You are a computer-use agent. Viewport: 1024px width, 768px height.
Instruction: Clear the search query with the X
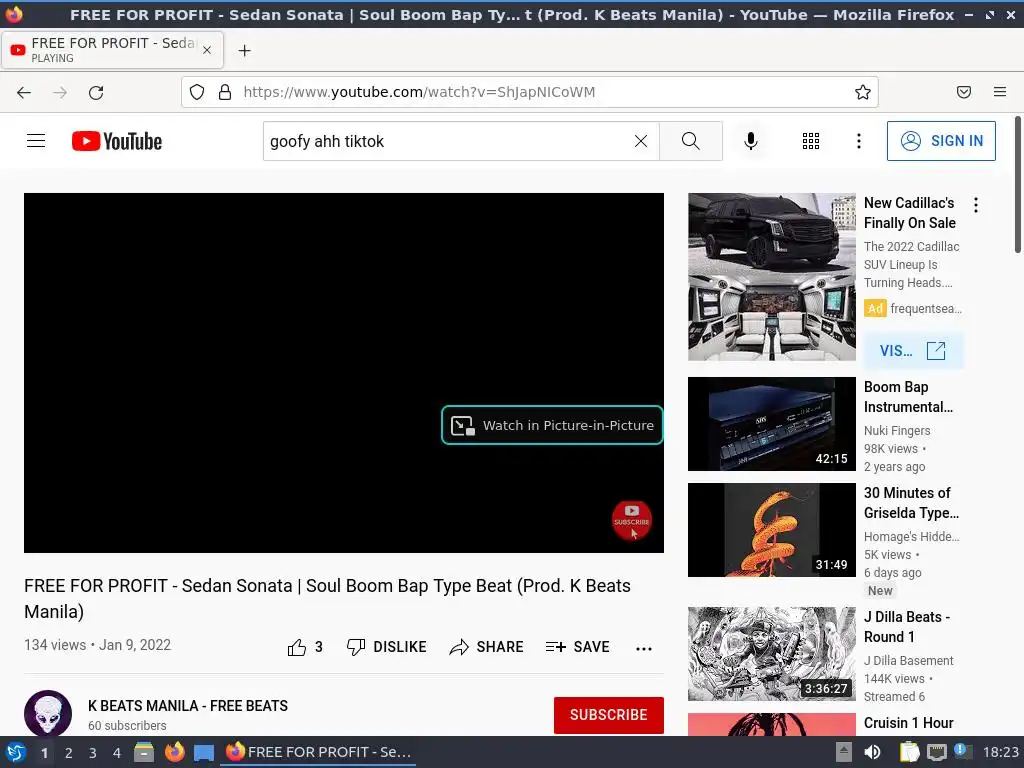pyautogui.click(x=641, y=141)
